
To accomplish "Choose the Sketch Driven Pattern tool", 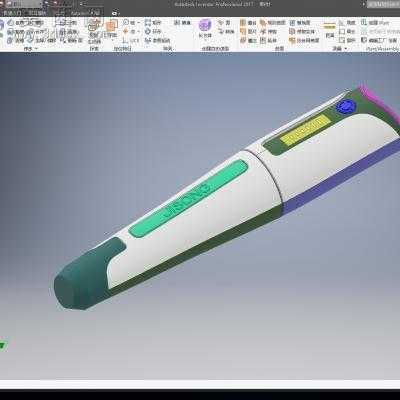I will click(x=157, y=40).
